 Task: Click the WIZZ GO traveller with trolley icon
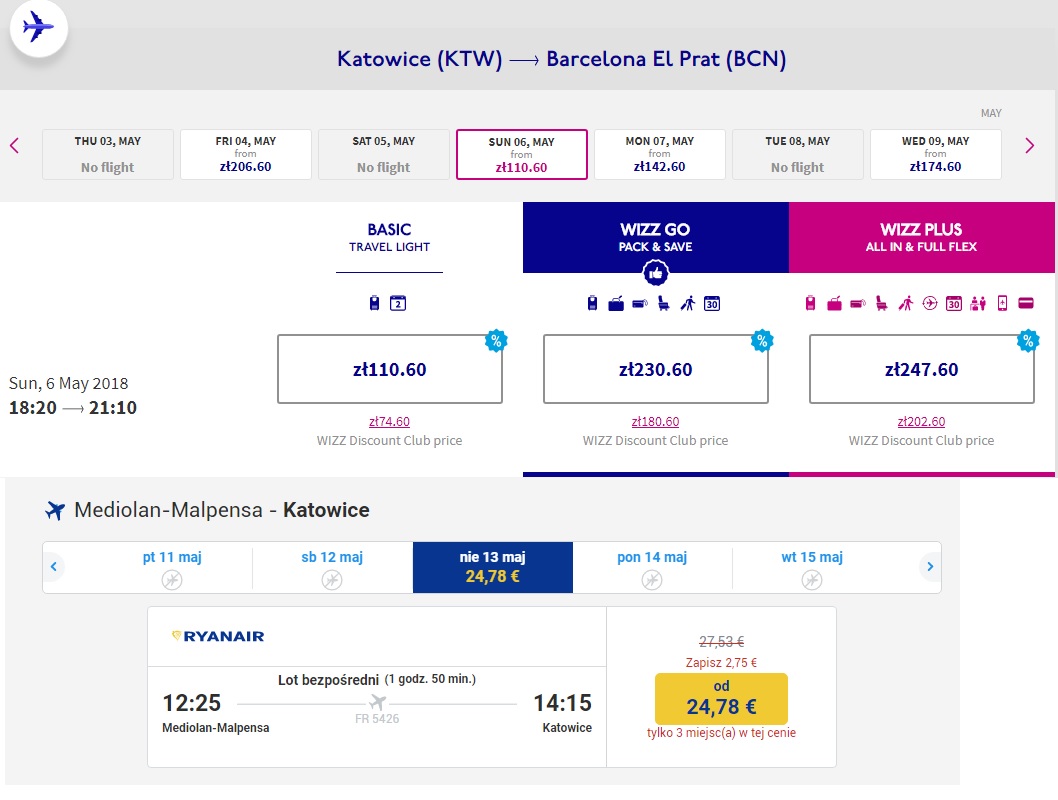pyautogui.click(x=688, y=304)
